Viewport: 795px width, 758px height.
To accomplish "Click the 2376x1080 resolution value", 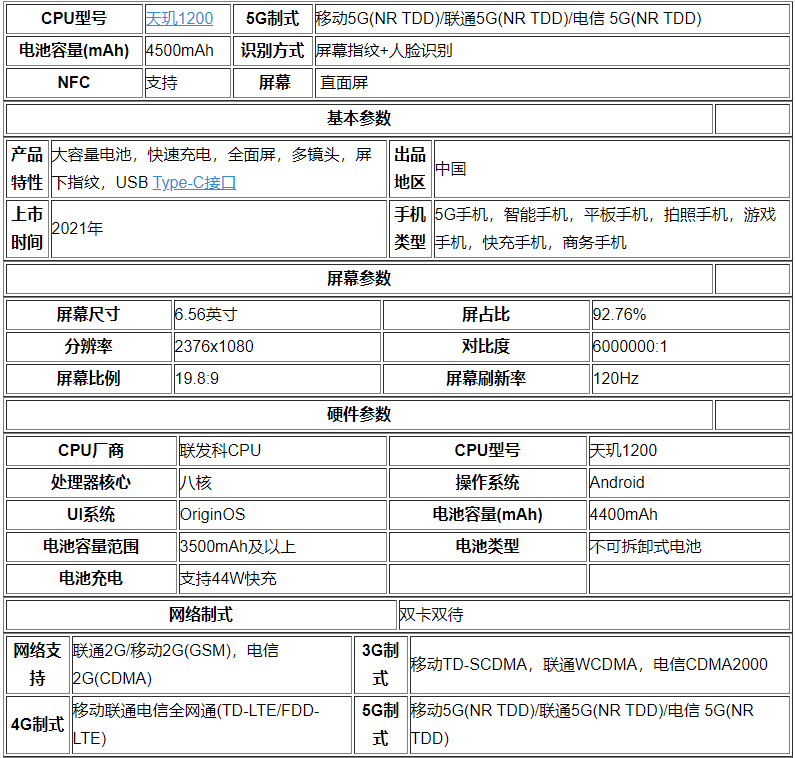I will pos(214,347).
